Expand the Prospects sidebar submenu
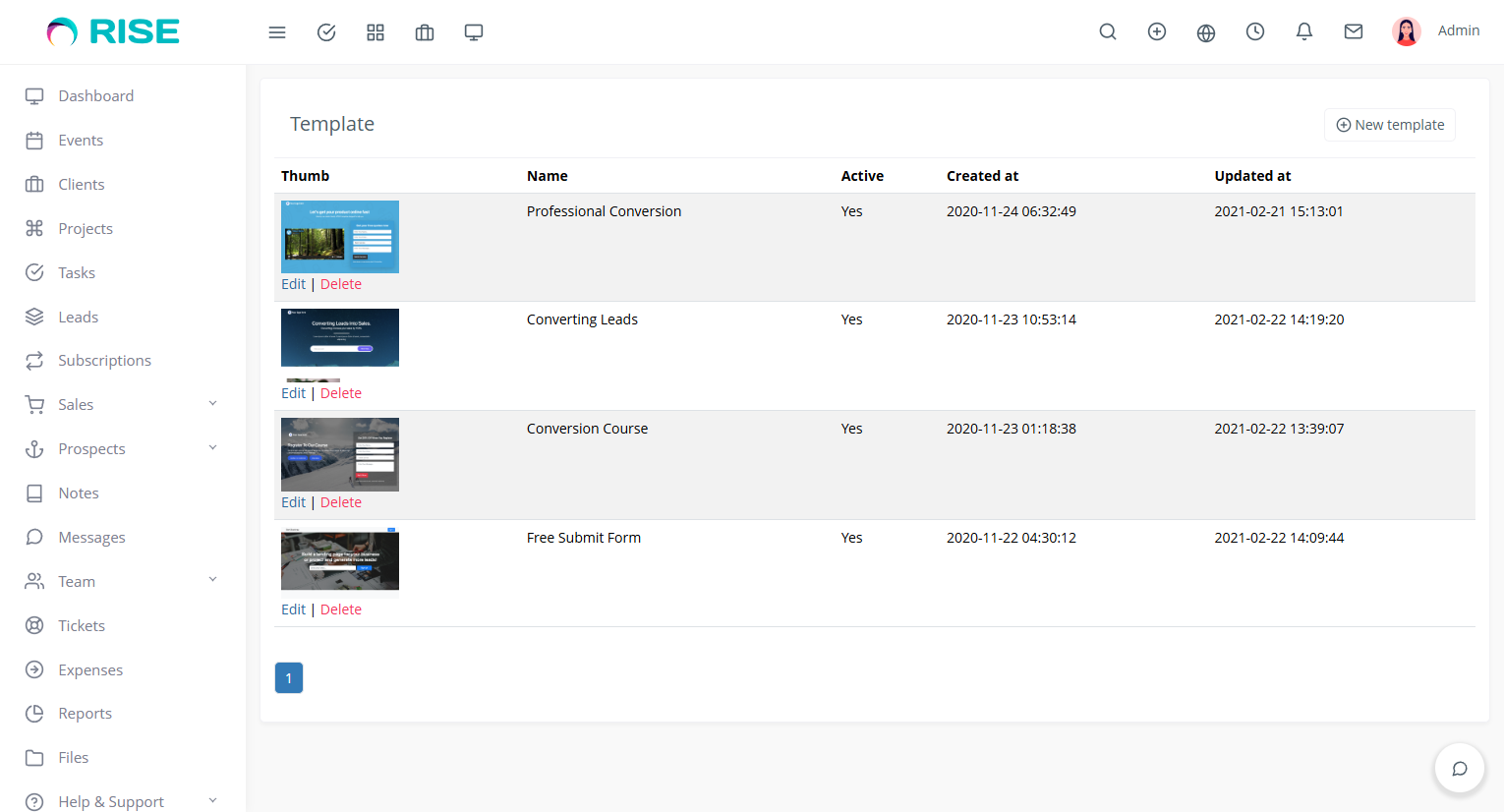The image size is (1504, 812). point(212,448)
